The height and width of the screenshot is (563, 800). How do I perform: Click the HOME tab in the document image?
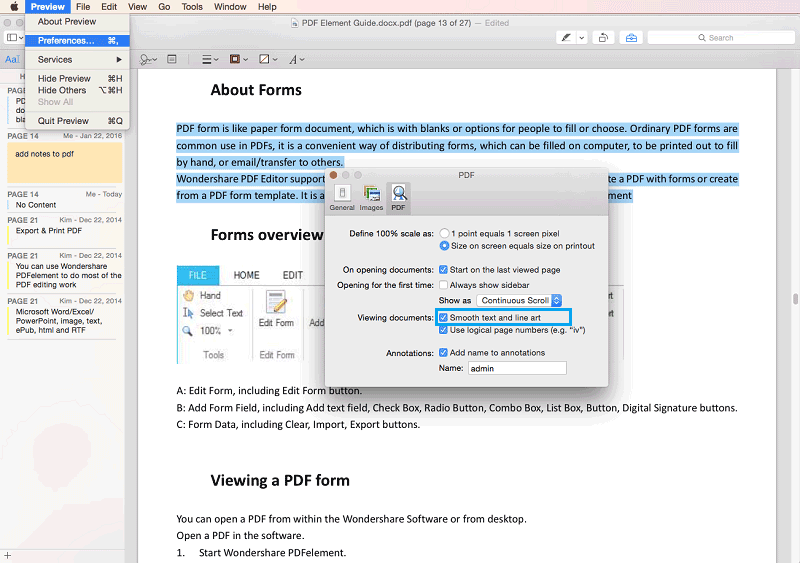(246, 275)
